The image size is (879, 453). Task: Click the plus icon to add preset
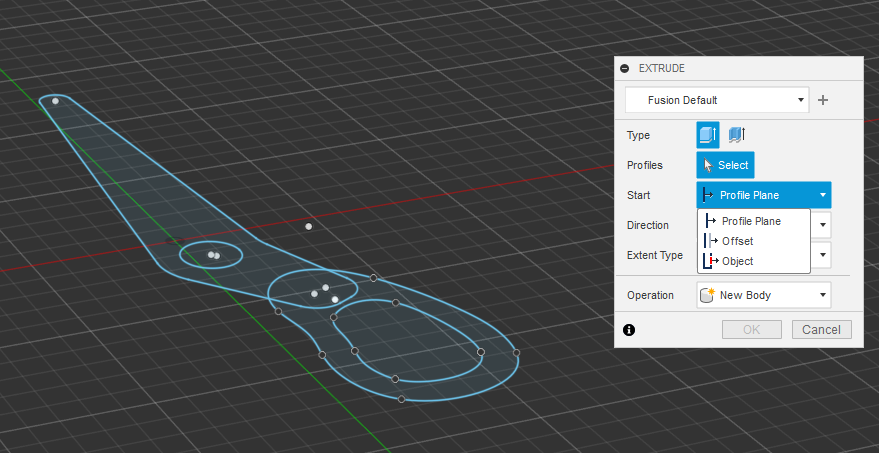coord(823,100)
